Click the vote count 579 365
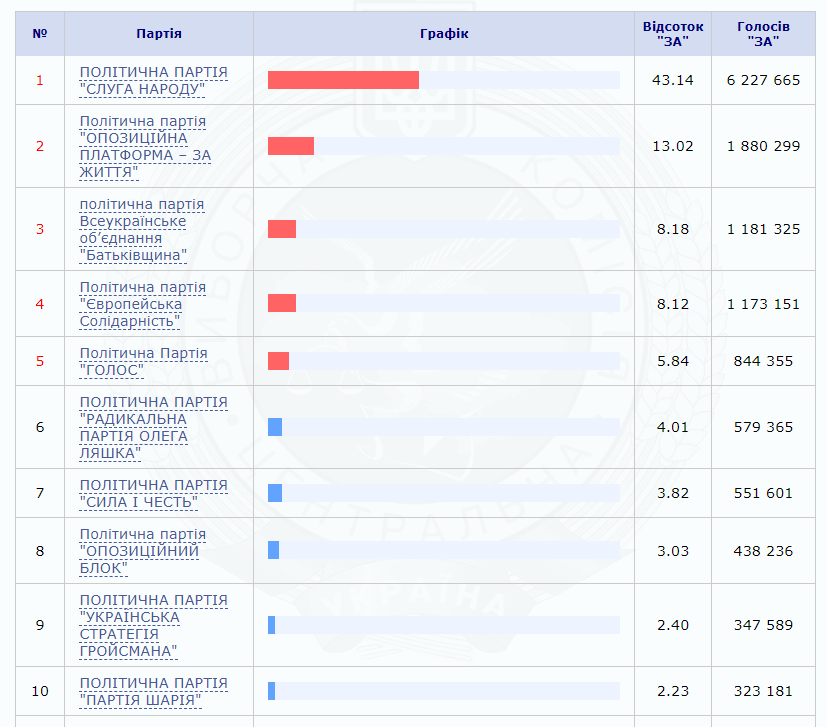The height and width of the screenshot is (727, 827). [763, 427]
